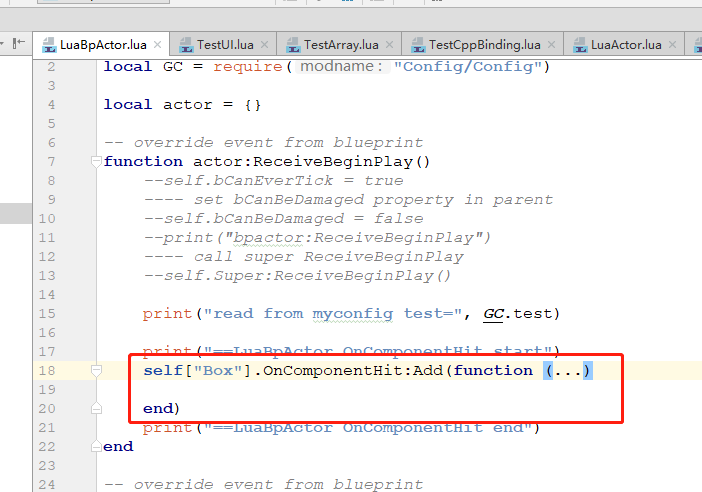Click the OnComponentHit end print on line 21
Image resolution: width=702 pixels, height=492 pixels.
pyautogui.click(x=342, y=428)
